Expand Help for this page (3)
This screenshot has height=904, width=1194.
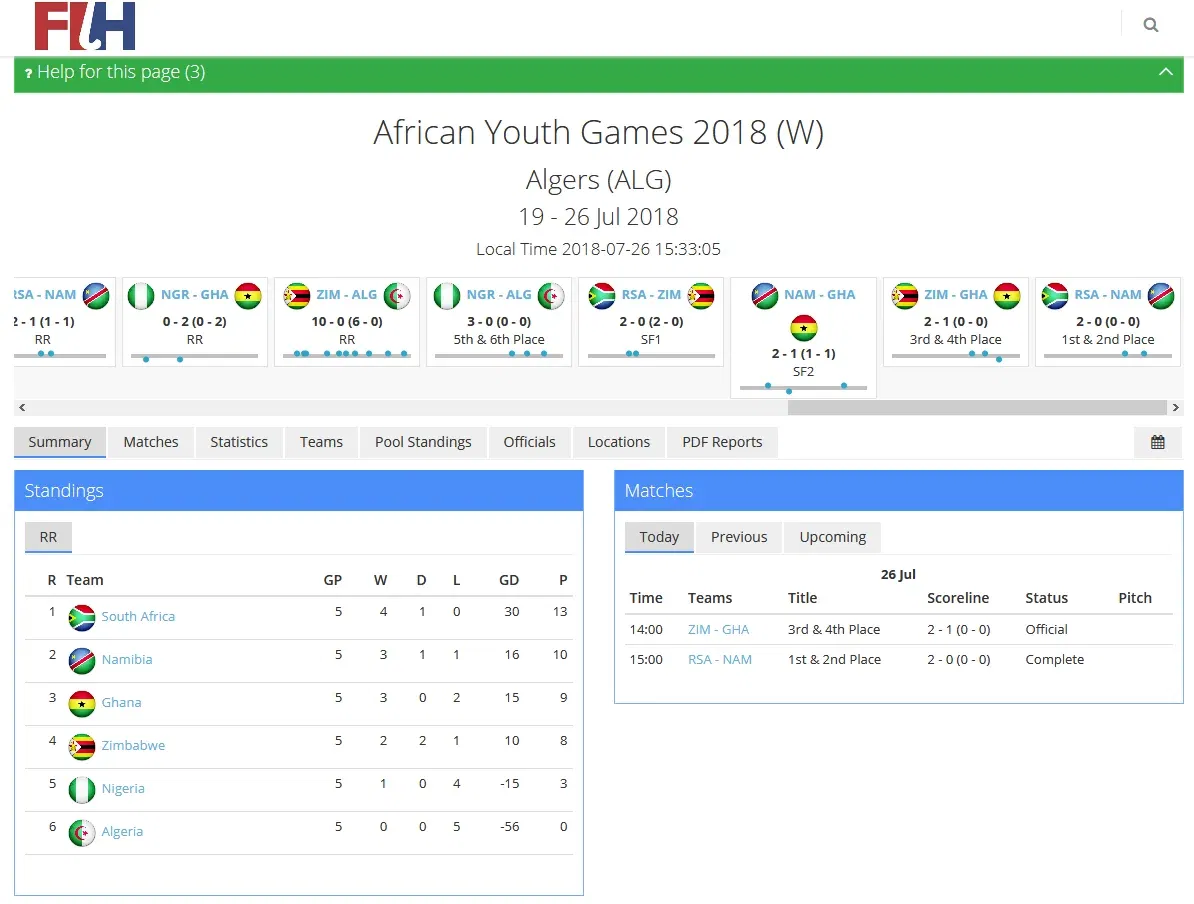click(120, 72)
